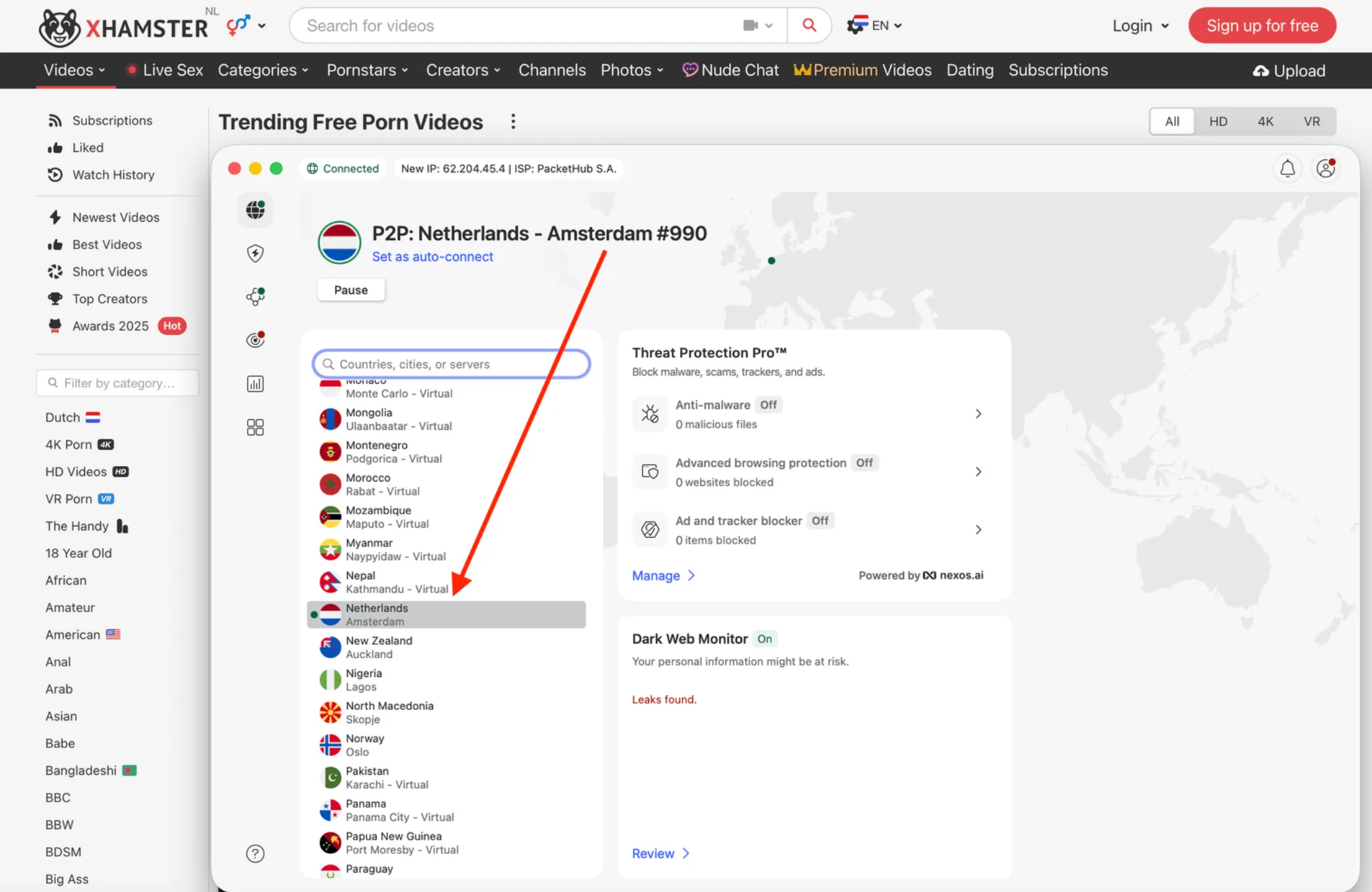Turn on Ad and tracker blocker
The height and width of the screenshot is (892, 1372).
coord(819,520)
